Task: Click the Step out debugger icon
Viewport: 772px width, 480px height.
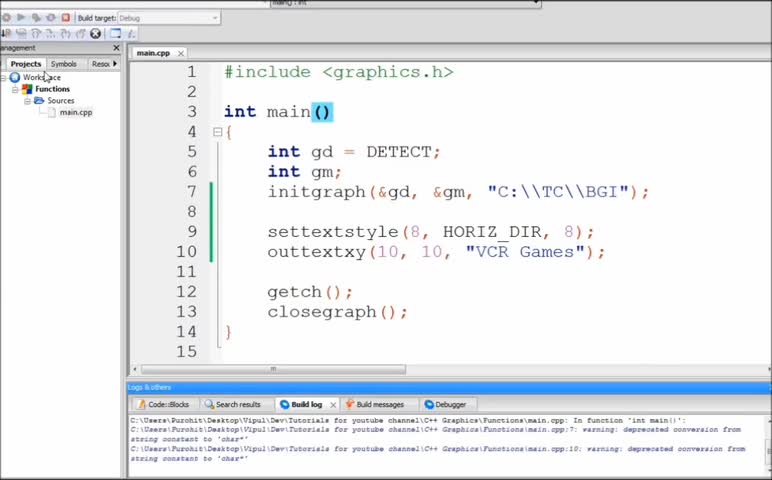Action: pos(51,33)
